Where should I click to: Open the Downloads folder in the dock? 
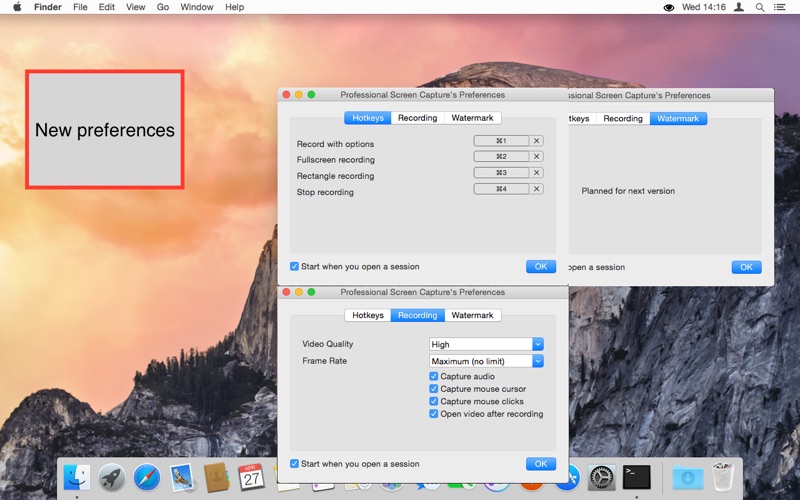point(688,478)
